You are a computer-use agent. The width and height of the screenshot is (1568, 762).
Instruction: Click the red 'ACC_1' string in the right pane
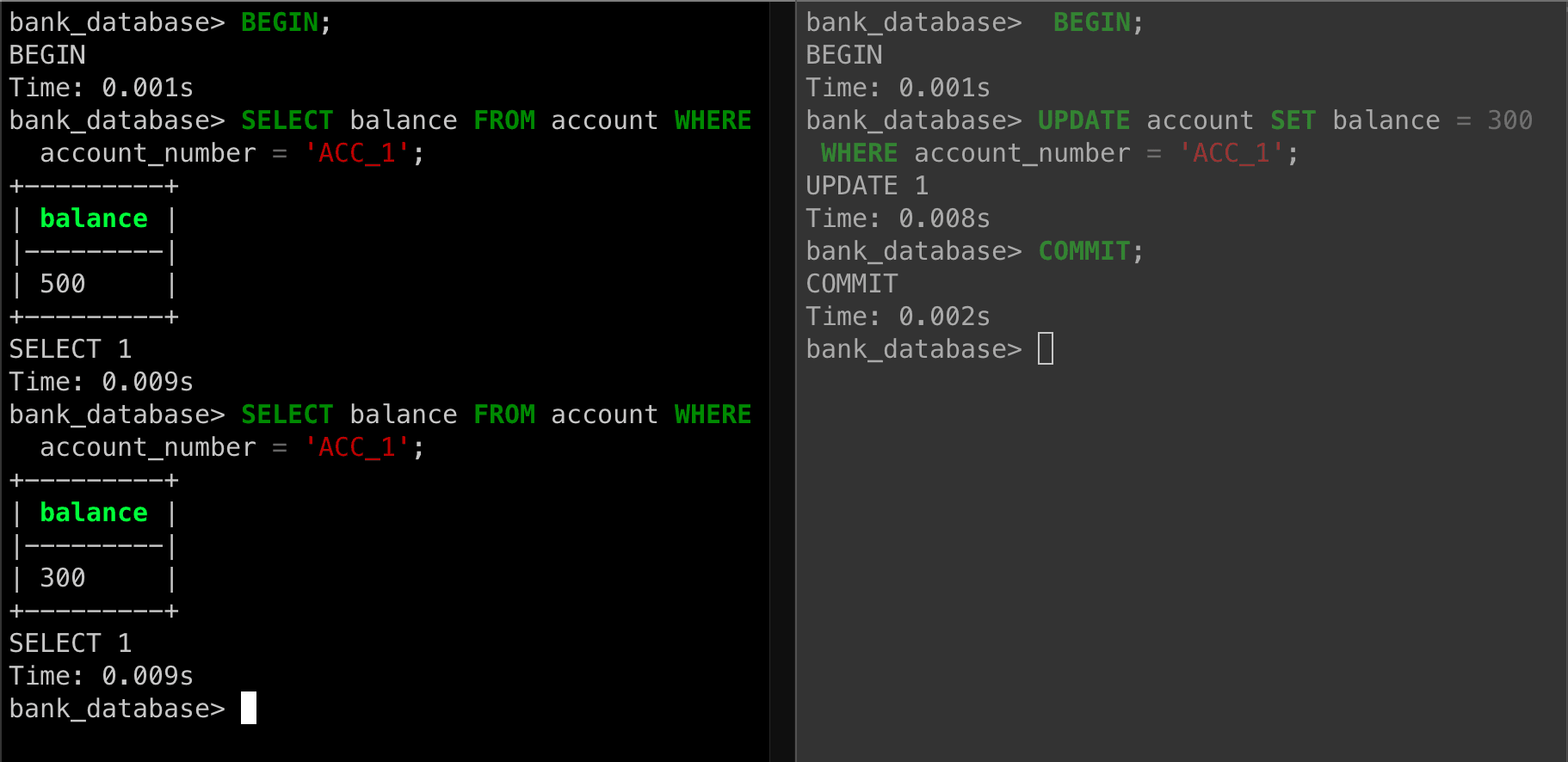pyautogui.click(x=1231, y=153)
